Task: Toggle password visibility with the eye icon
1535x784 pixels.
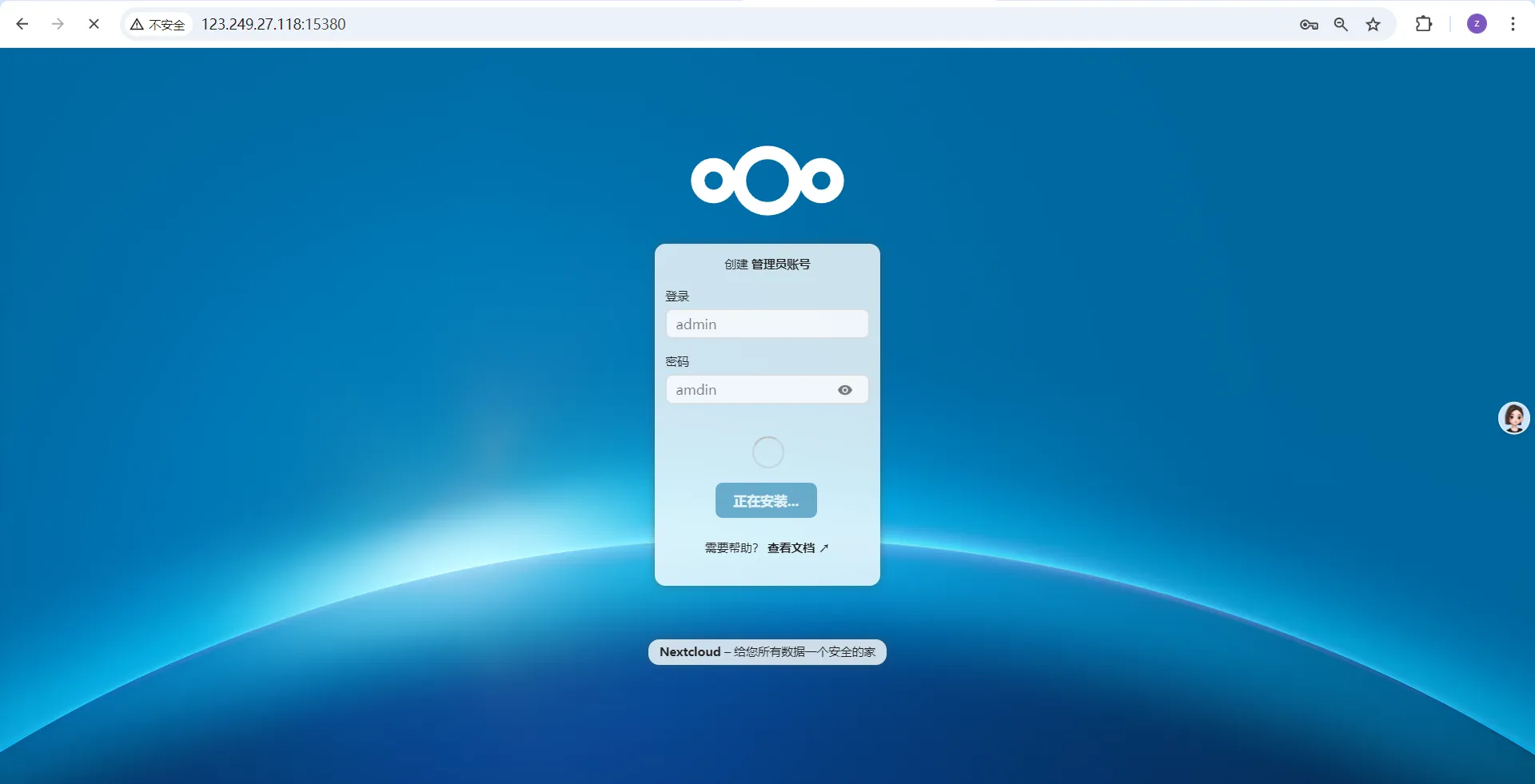Action: pyautogui.click(x=845, y=390)
